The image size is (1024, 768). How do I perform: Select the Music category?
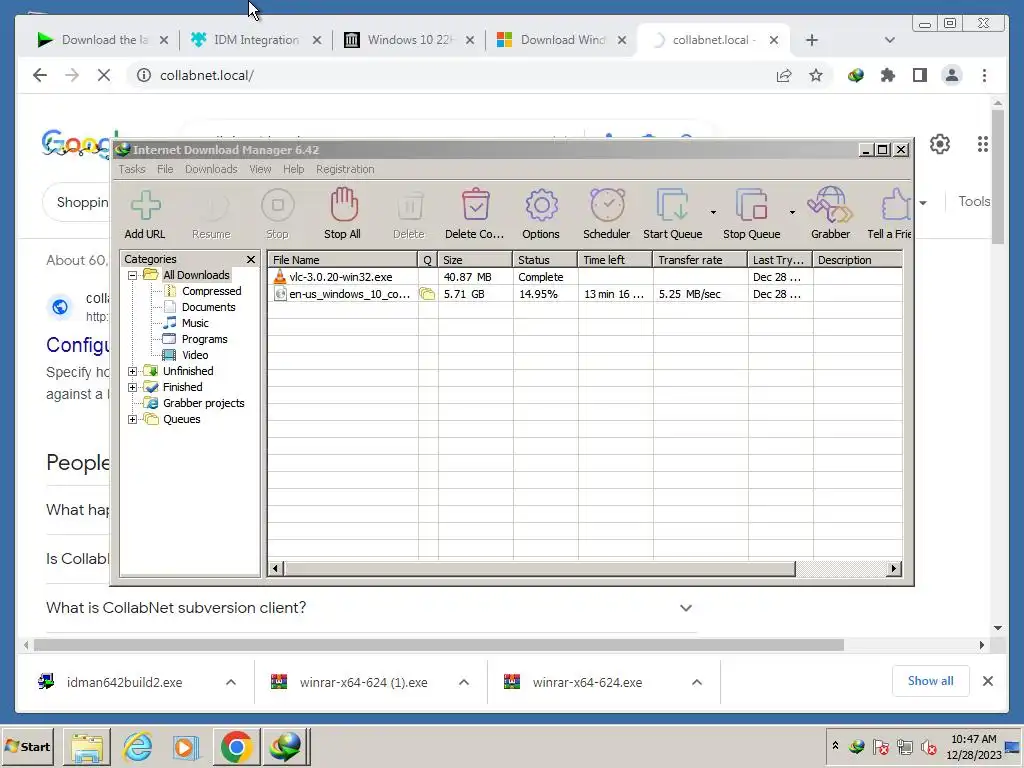[x=195, y=323]
